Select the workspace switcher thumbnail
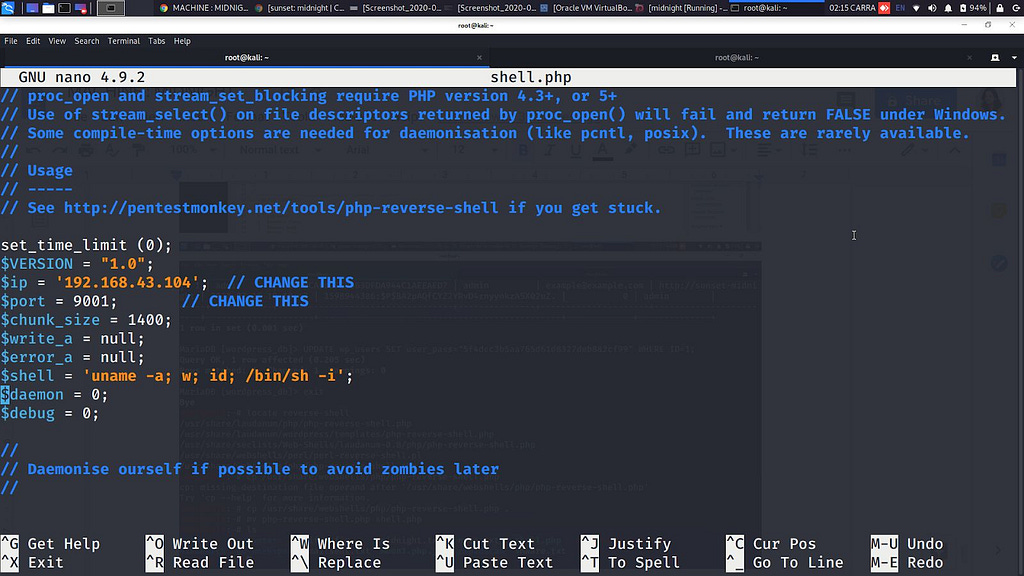Screen dimensions: 1024x576 [110, 8]
